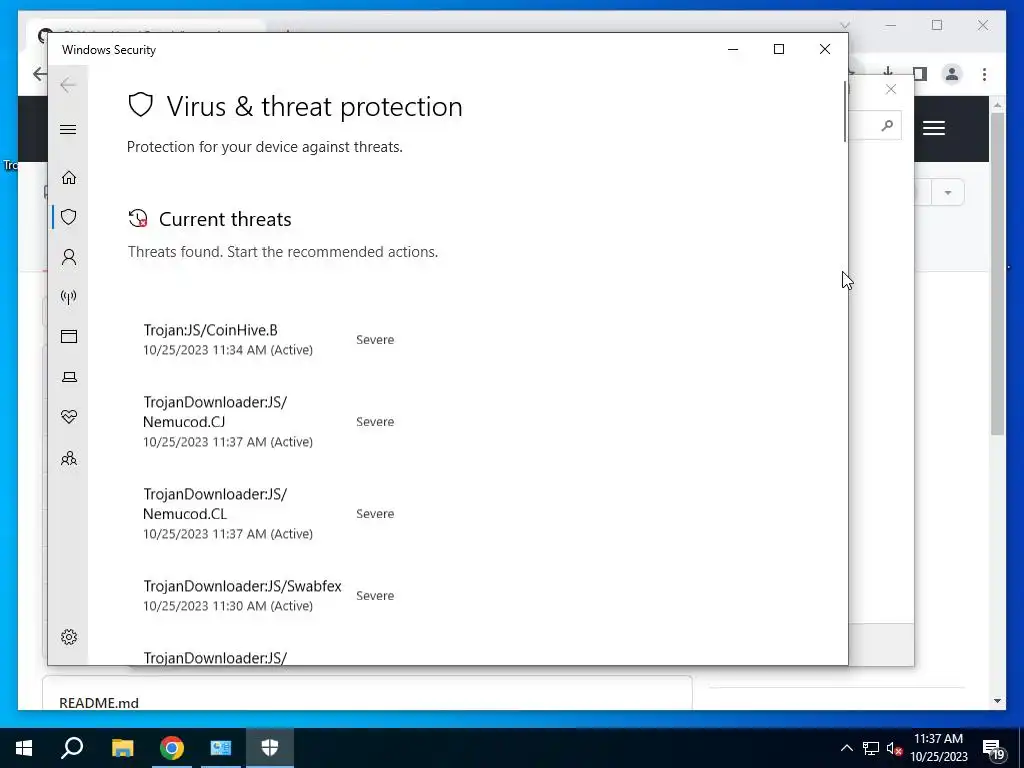Viewport: 1024px width, 768px height.
Task: Open the taskbar clock showing 11:37 AM
Action: [938, 748]
